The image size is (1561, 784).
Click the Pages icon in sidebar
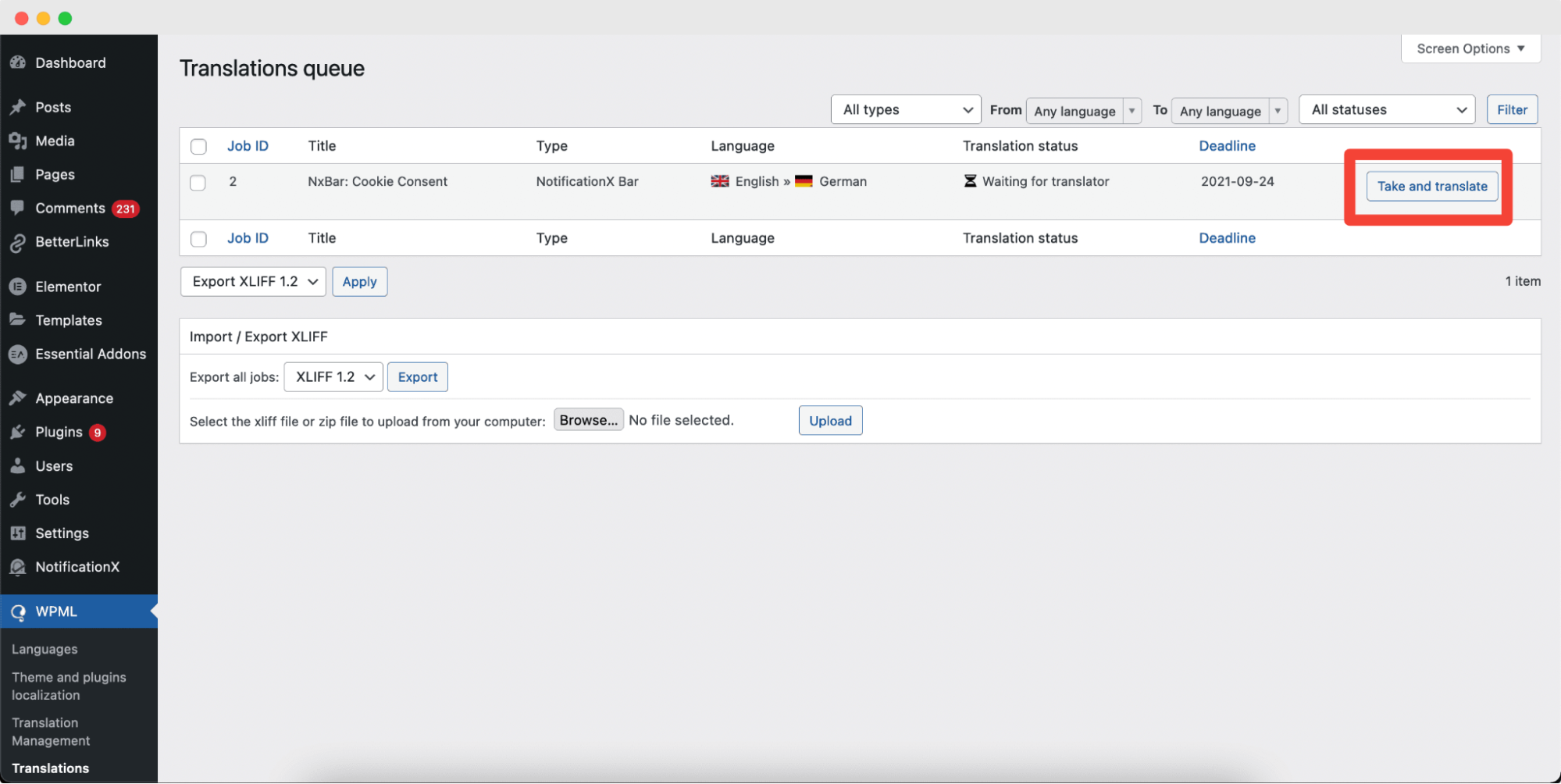coord(18,174)
